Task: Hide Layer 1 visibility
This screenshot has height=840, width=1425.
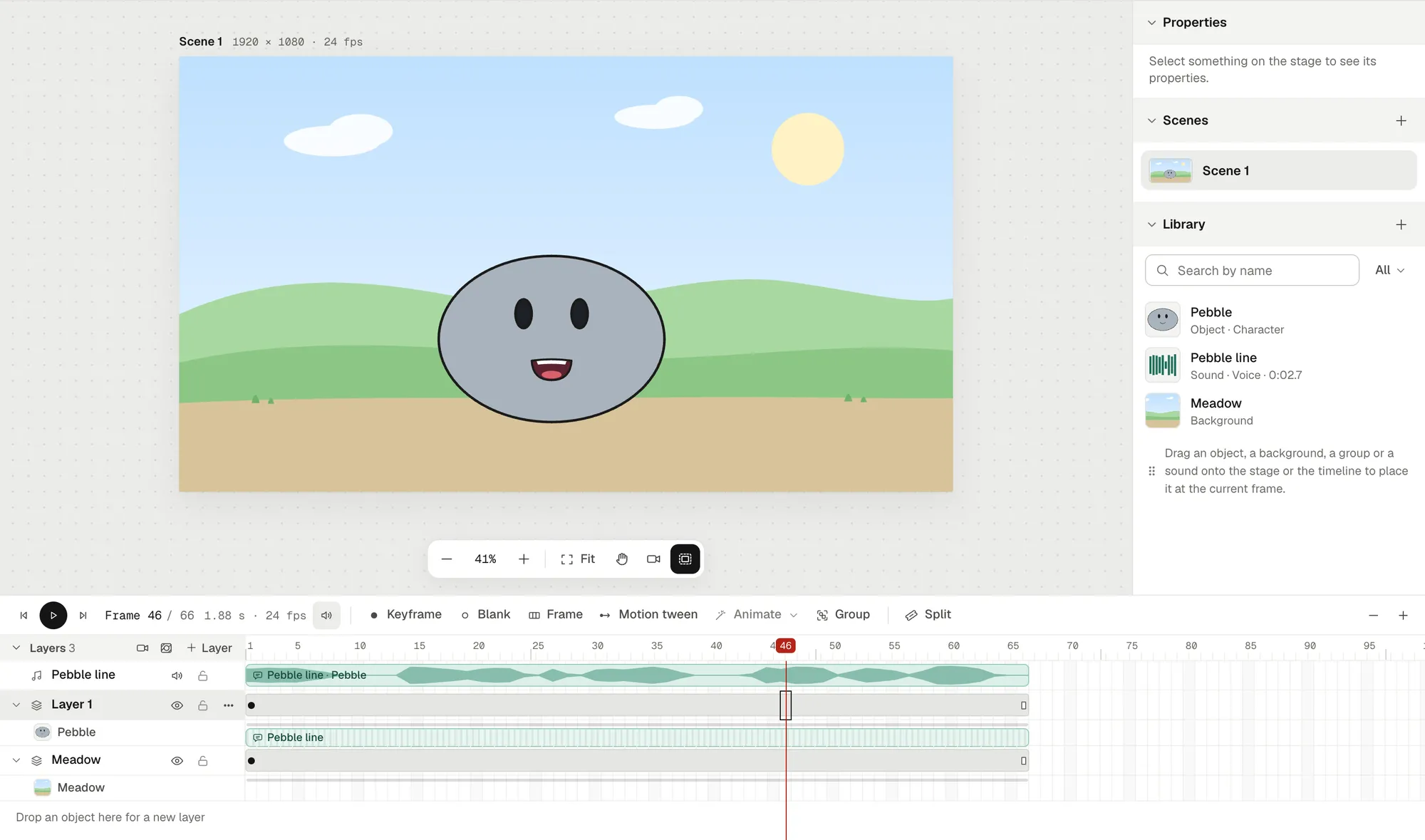Action: click(x=177, y=705)
